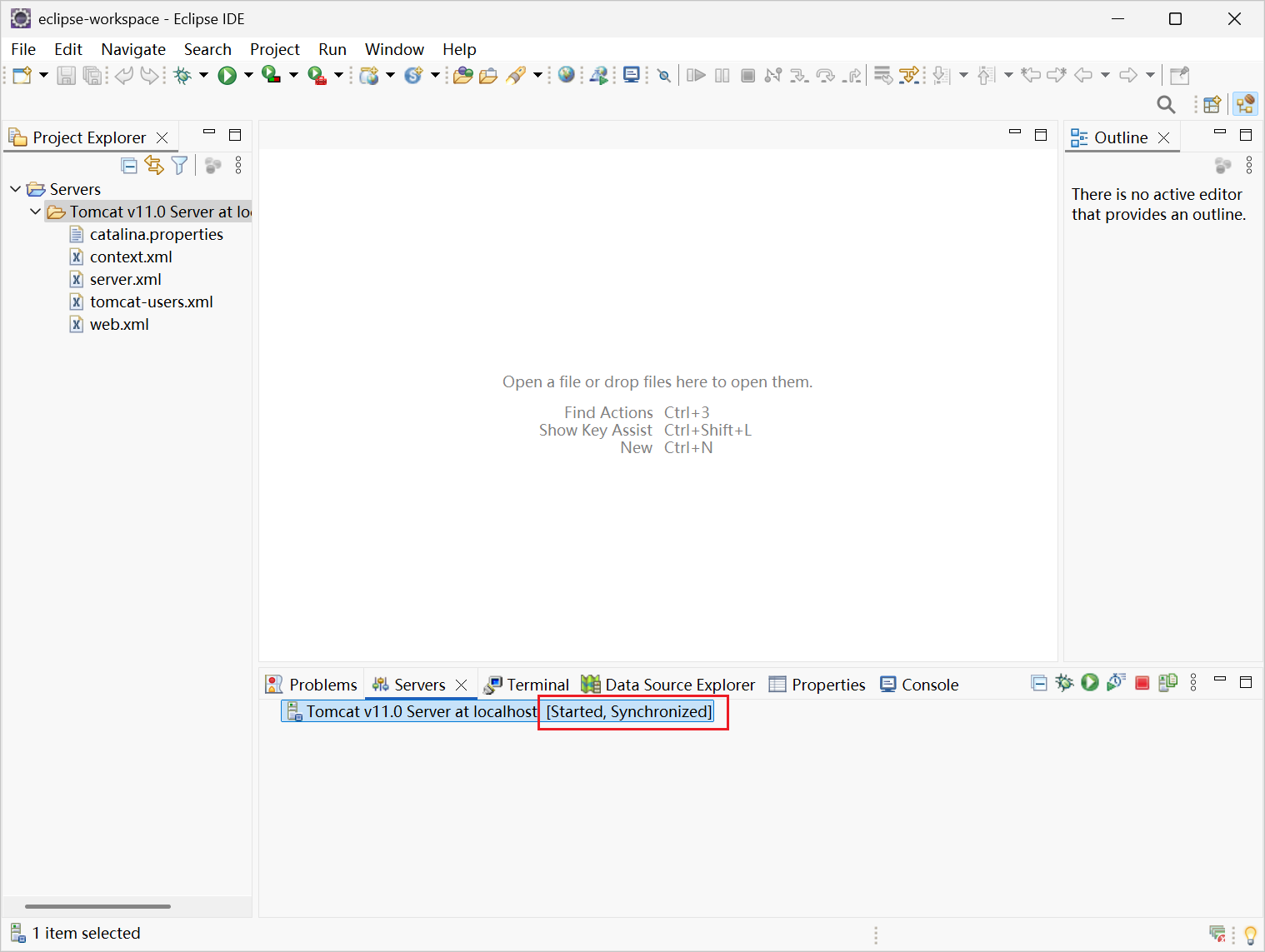
Task: Switch to the Console tab
Action: [919, 685]
